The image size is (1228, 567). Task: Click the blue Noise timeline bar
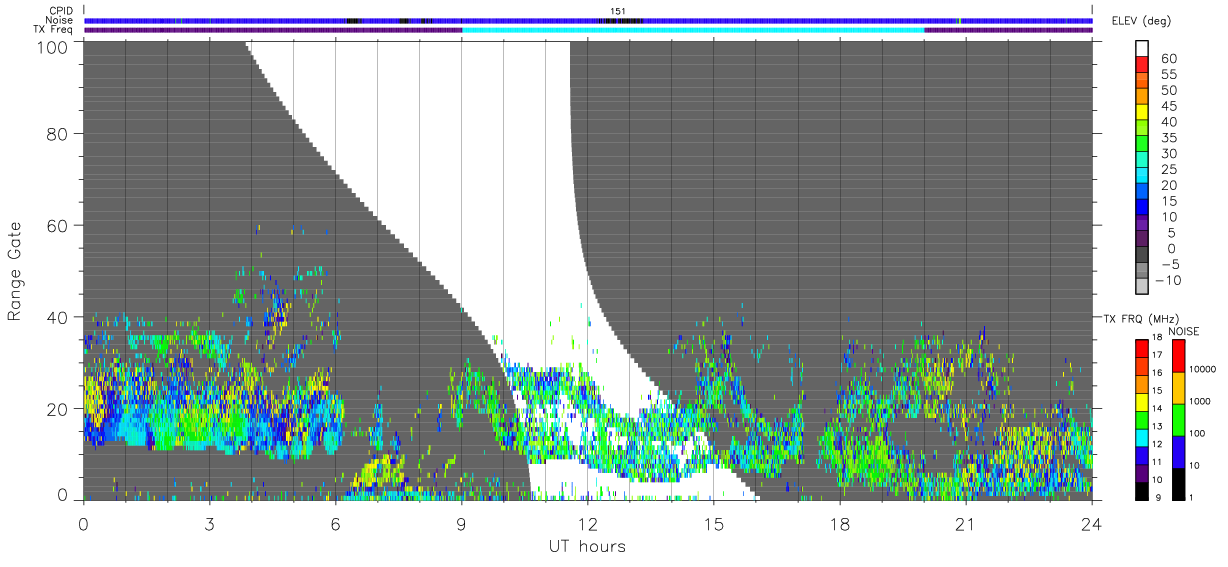coord(588,20)
